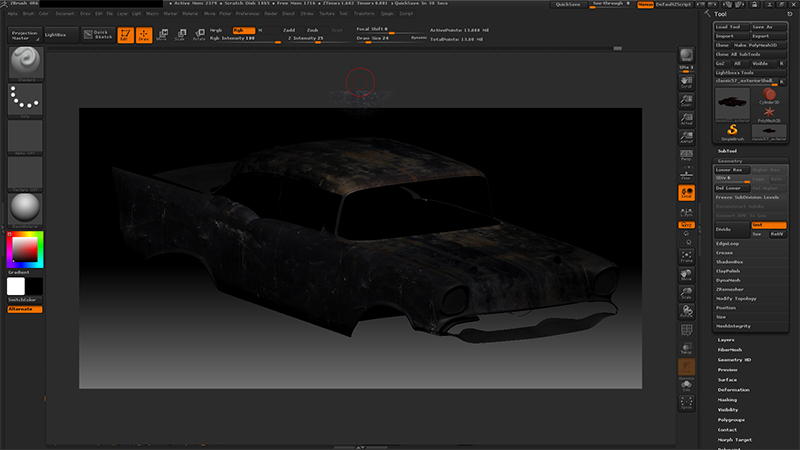
Task: Select the Cylinder3D tool icon
Action: [769, 96]
